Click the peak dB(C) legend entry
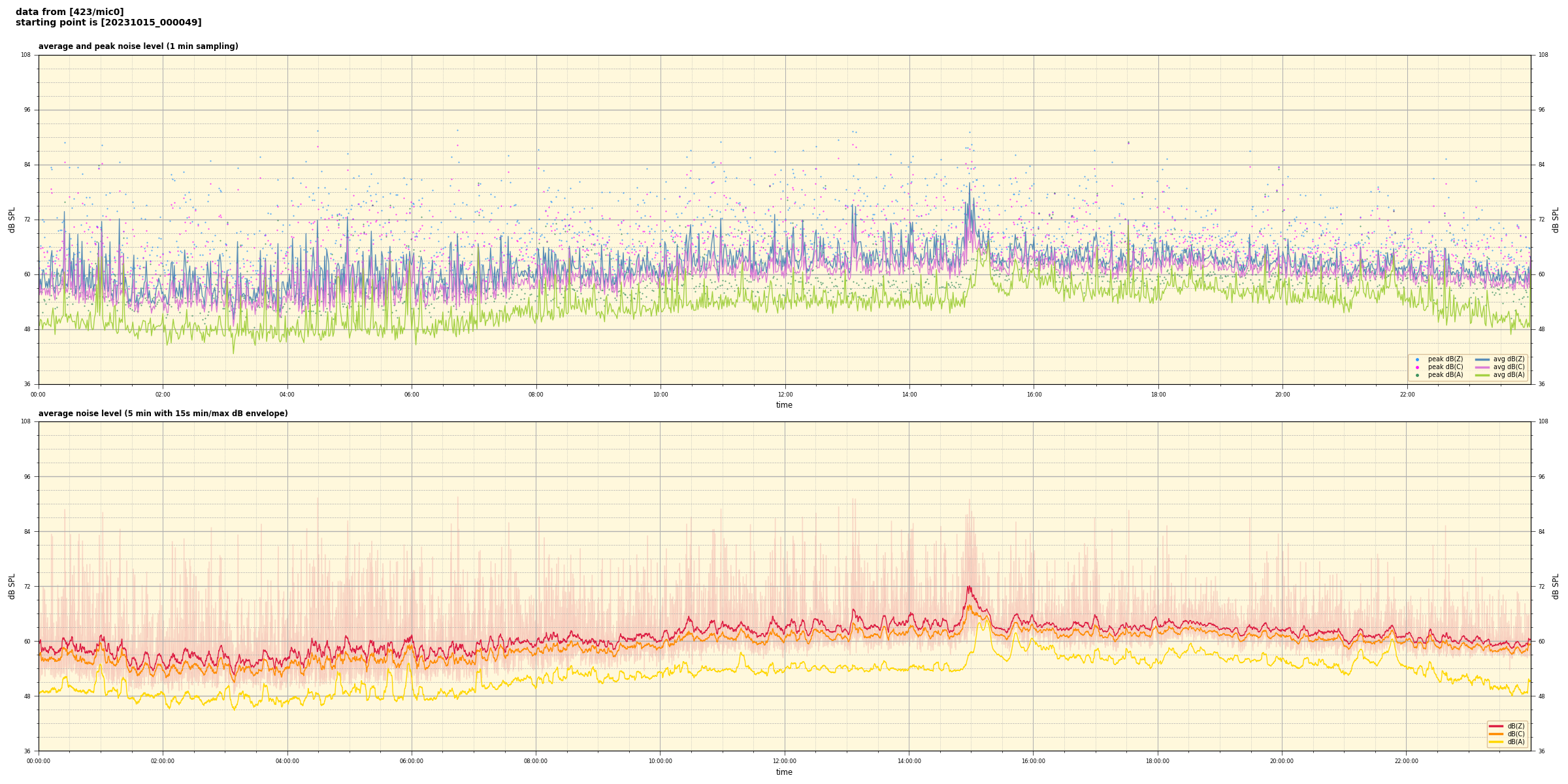The height and width of the screenshot is (784, 1568). tap(1445, 367)
